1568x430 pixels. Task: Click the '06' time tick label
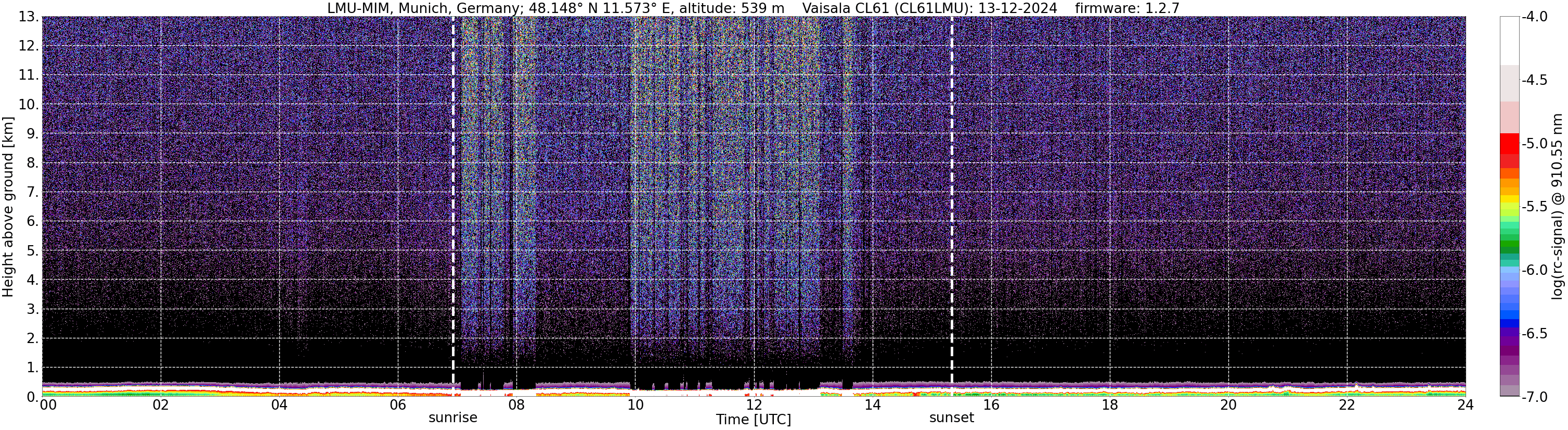tap(398, 405)
